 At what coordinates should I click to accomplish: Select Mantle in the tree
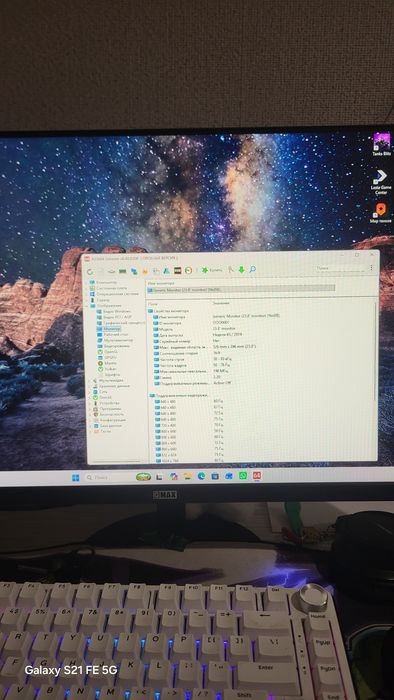click(108, 363)
